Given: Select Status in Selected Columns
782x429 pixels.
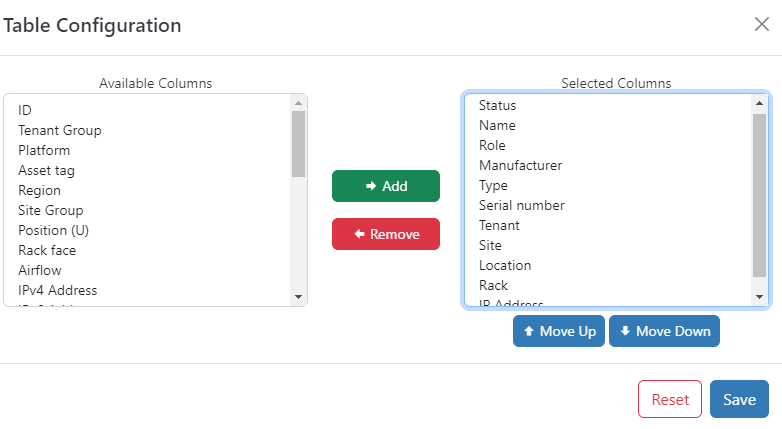Looking at the screenshot, I should click(x=608, y=105).
